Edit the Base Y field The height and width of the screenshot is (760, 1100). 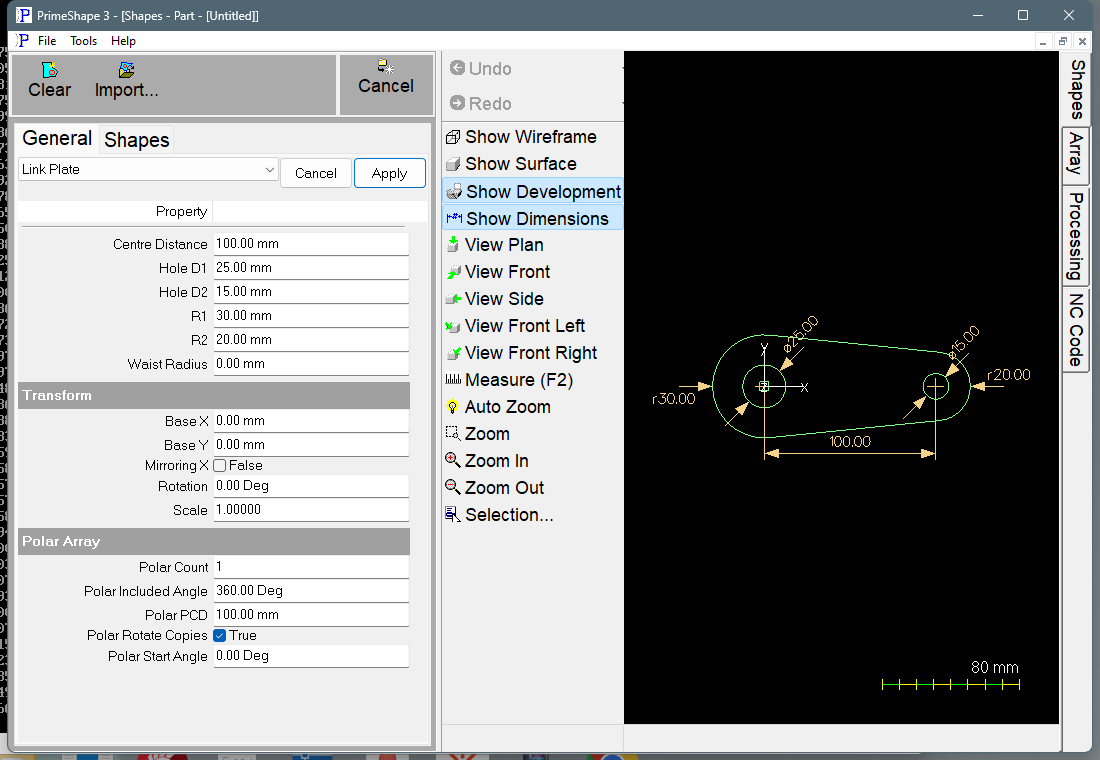pyautogui.click(x=311, y=445)
